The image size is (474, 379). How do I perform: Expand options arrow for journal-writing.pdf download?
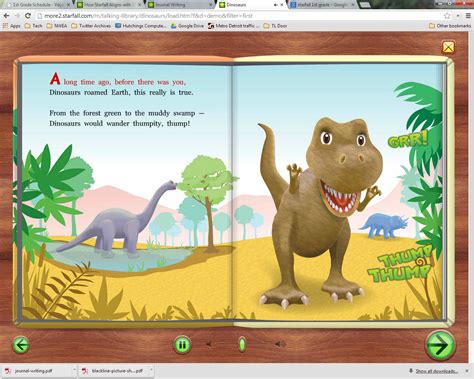(74, 371)
